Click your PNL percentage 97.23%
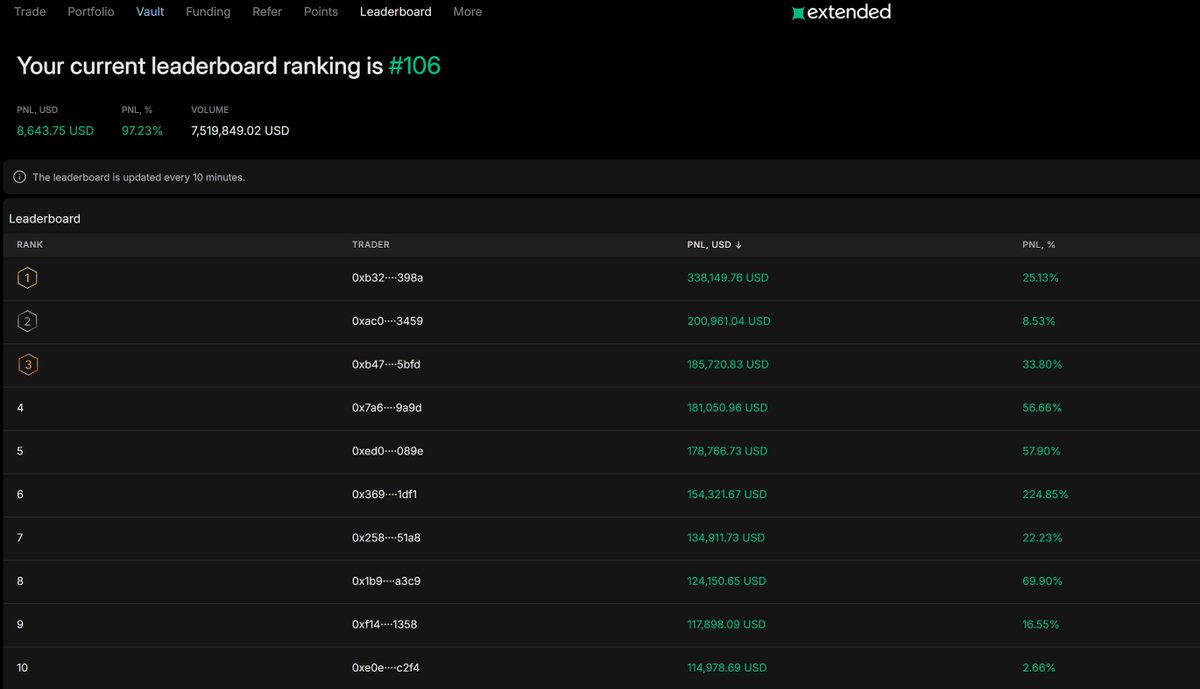This screenshot has height=689, width=1200. pos(142,130)
